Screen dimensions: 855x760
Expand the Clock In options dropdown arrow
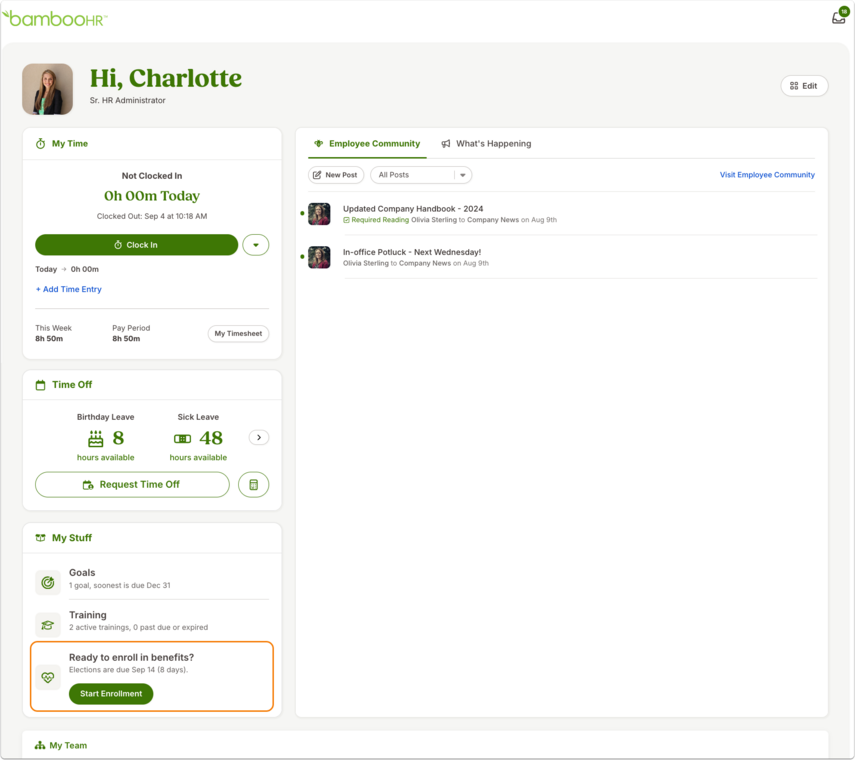pyautogui.click(x=256, y=245)
